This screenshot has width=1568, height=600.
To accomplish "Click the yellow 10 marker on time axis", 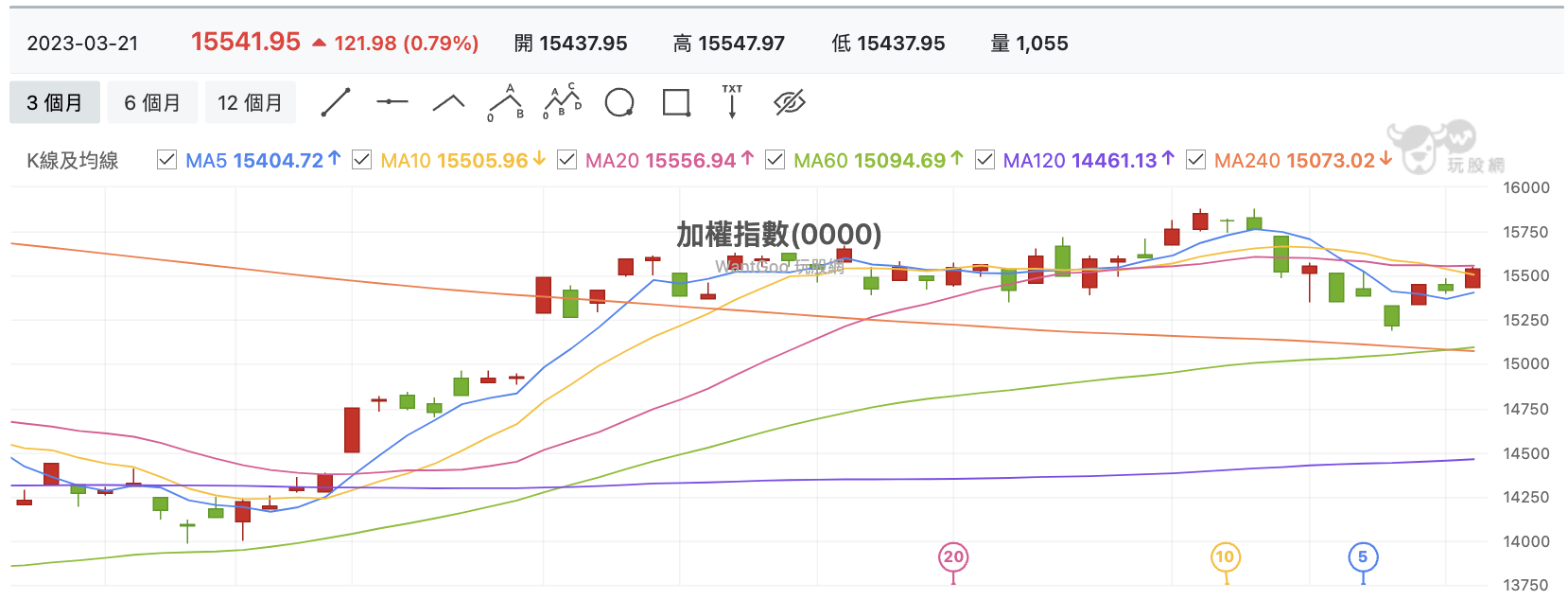I will (x=1225, y=557).
